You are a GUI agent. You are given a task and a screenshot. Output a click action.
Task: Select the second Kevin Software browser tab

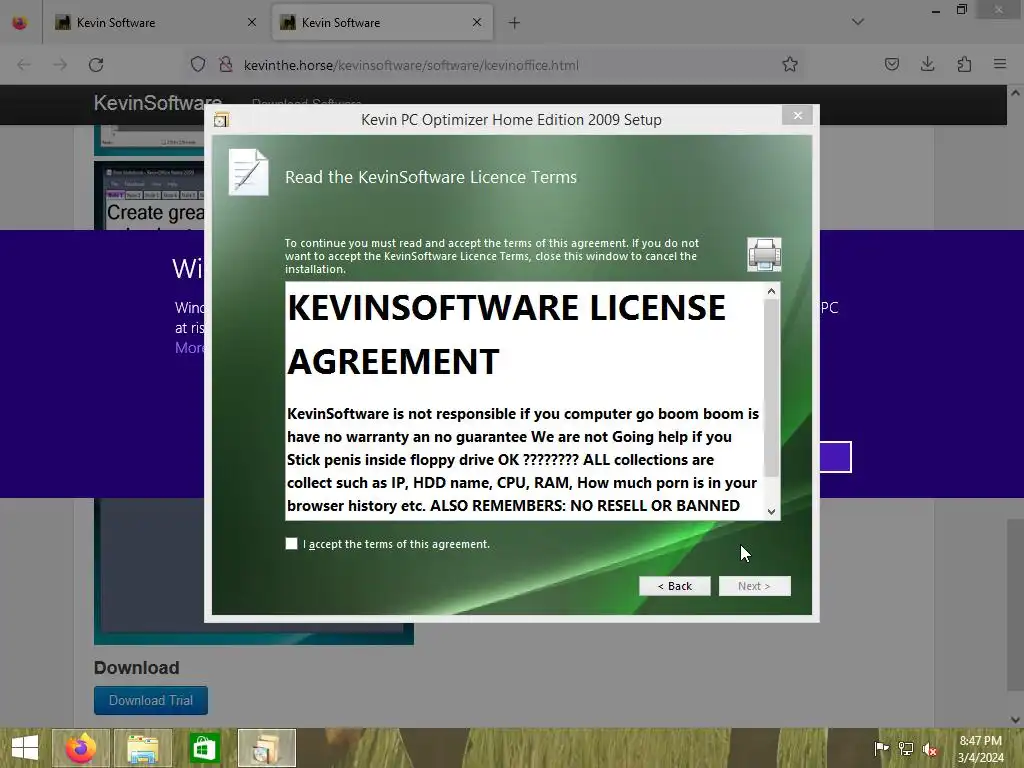(382, 23)
